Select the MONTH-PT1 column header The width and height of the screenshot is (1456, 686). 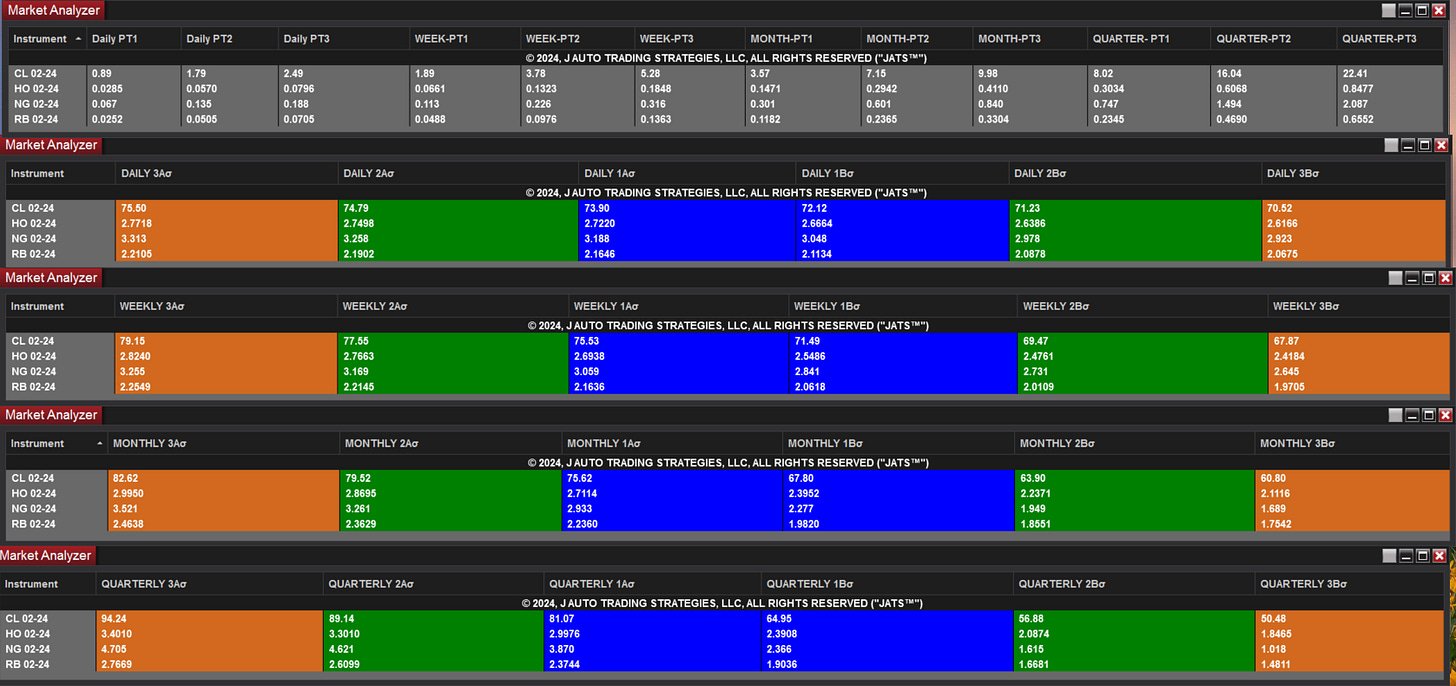pos(804,39)
